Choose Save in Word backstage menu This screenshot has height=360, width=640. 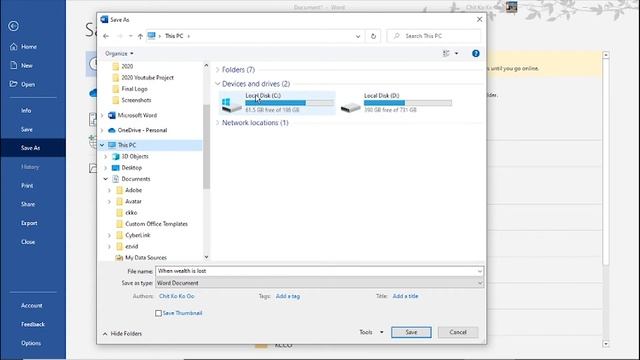pyautogui.click(x=27, y=129)
